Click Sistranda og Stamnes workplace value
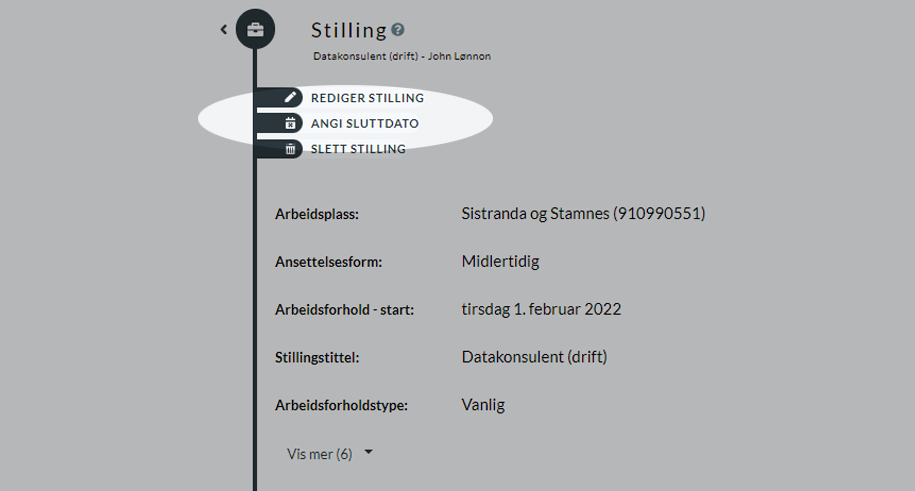 (583, 214)
